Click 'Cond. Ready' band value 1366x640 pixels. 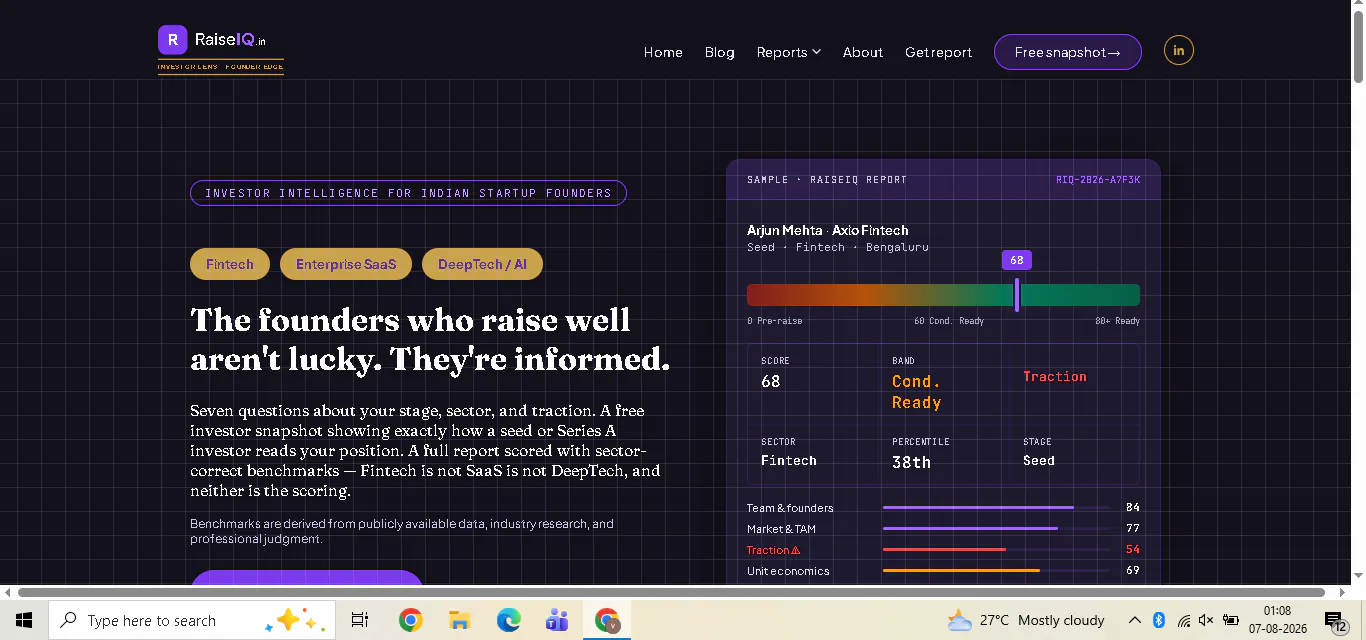click(x=917, y=392)
